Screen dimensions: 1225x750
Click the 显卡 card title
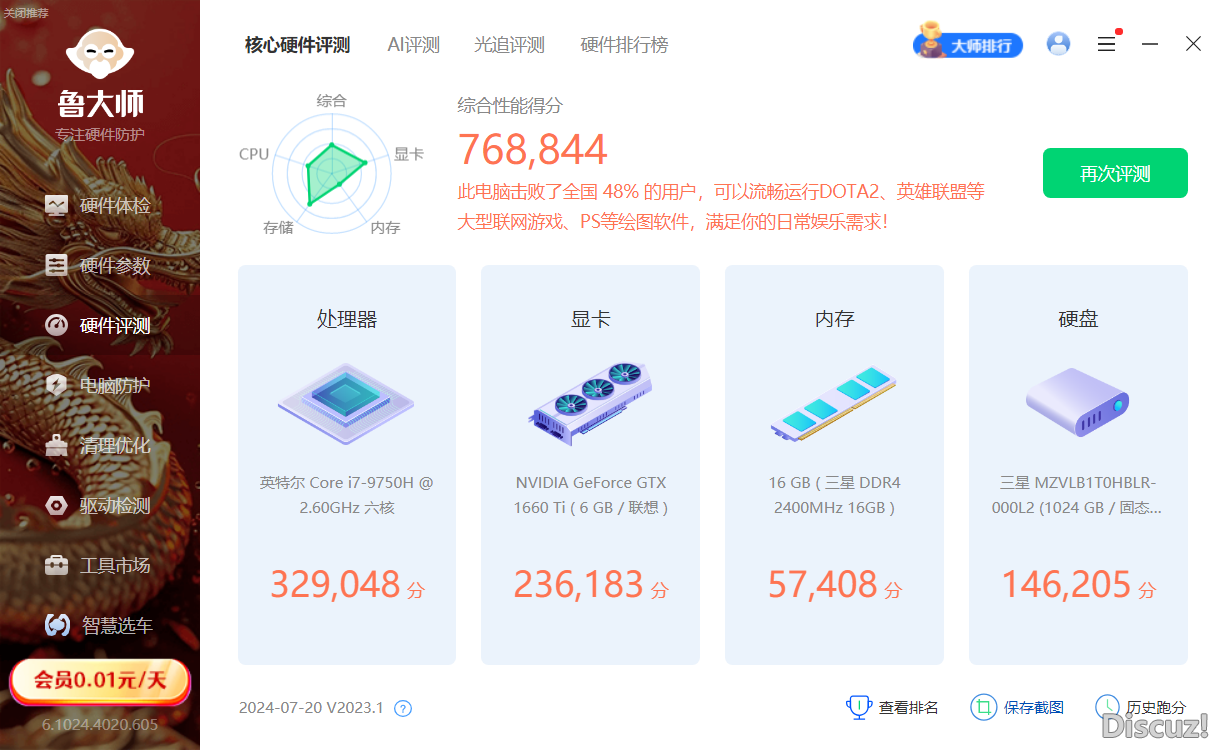(x=591, y=319)
